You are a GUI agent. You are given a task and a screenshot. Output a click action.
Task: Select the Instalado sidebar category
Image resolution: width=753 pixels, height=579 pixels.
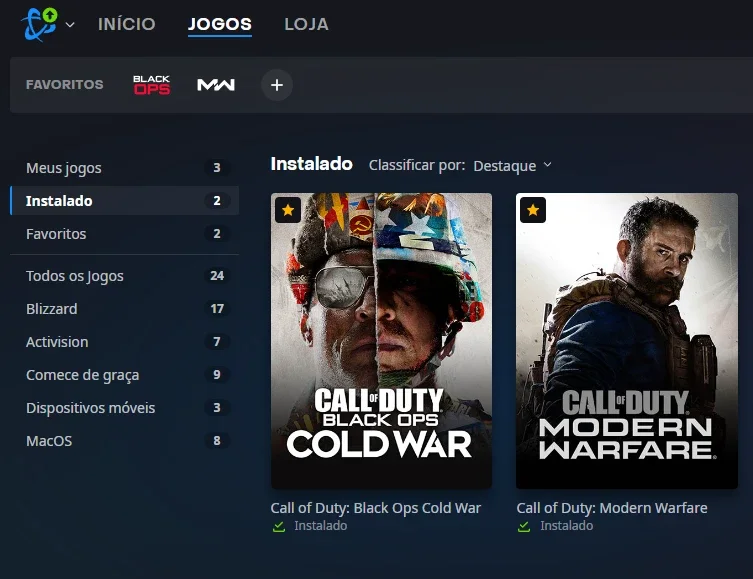click(124, 201)
